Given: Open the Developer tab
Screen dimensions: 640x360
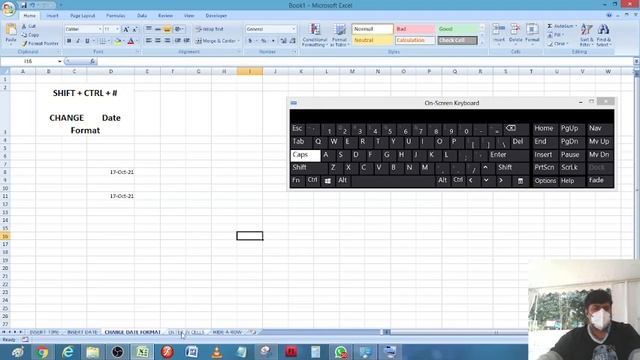Looking at the screenshot, I should tap(216, 16).
